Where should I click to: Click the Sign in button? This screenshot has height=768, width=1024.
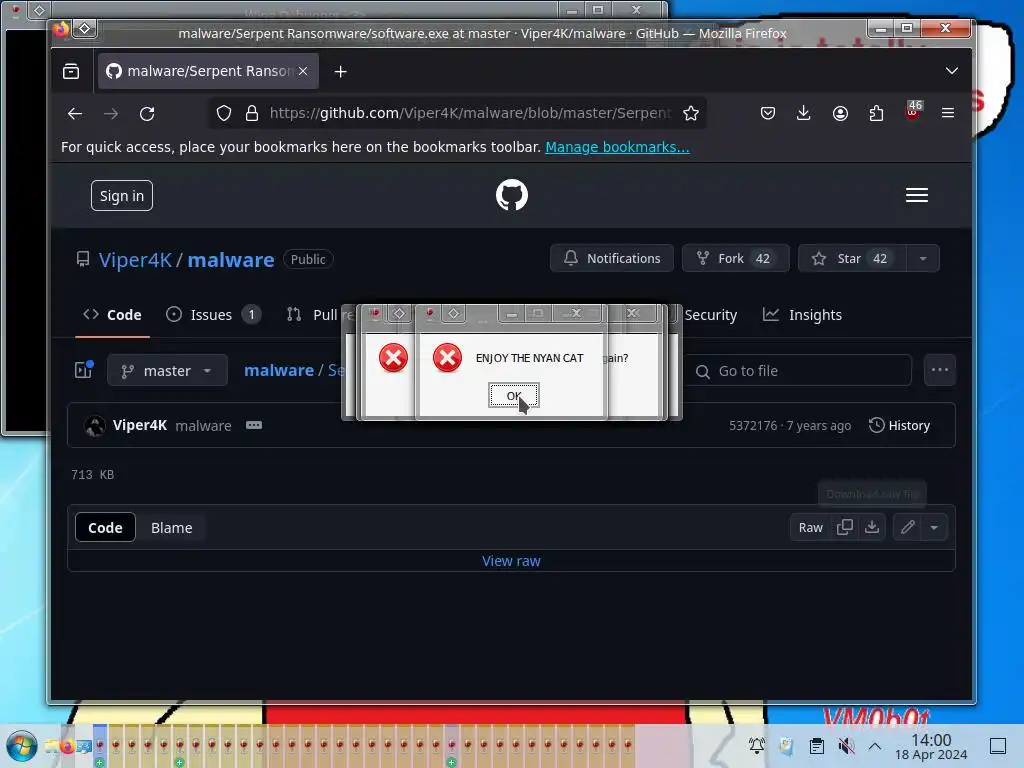coord(121,196)
